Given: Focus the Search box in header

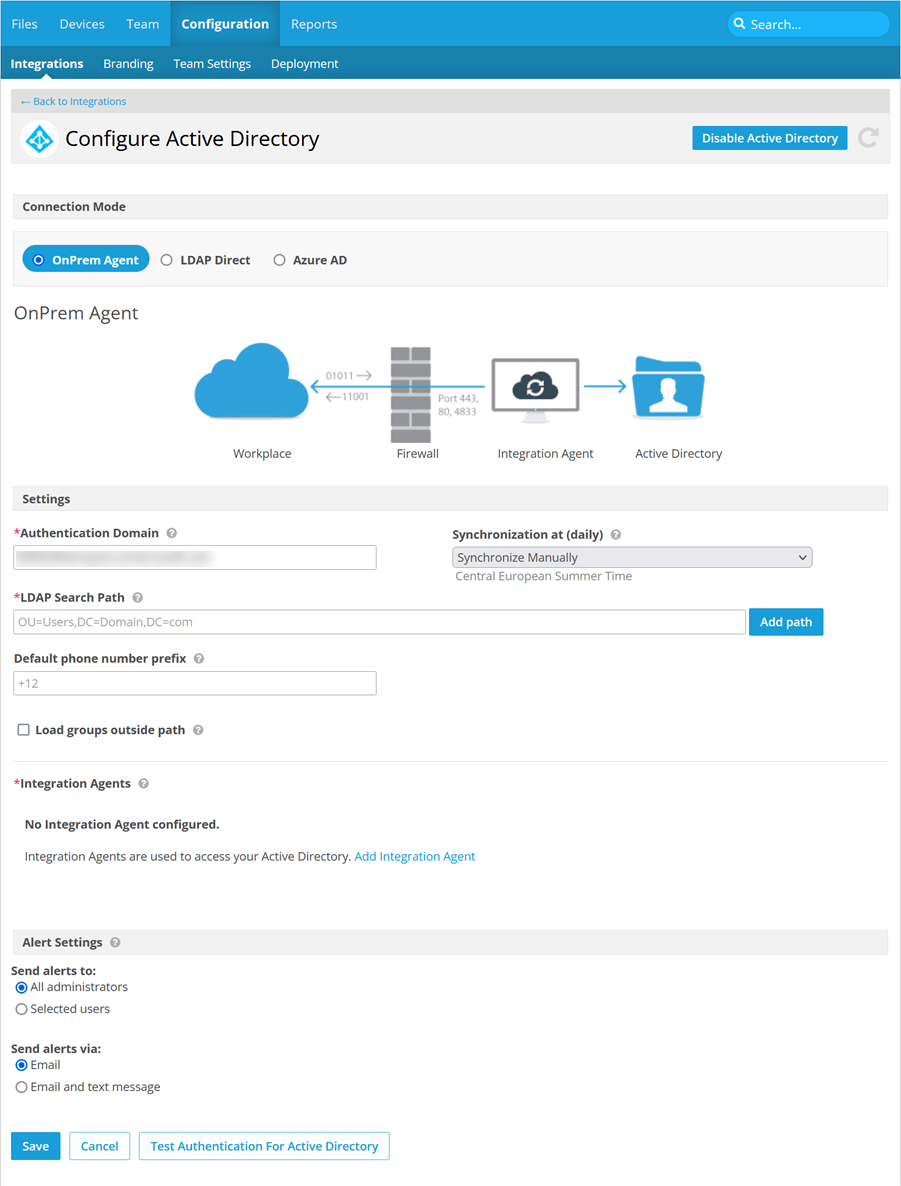Looking at the screenshot, I should click(x=808, y=23).
